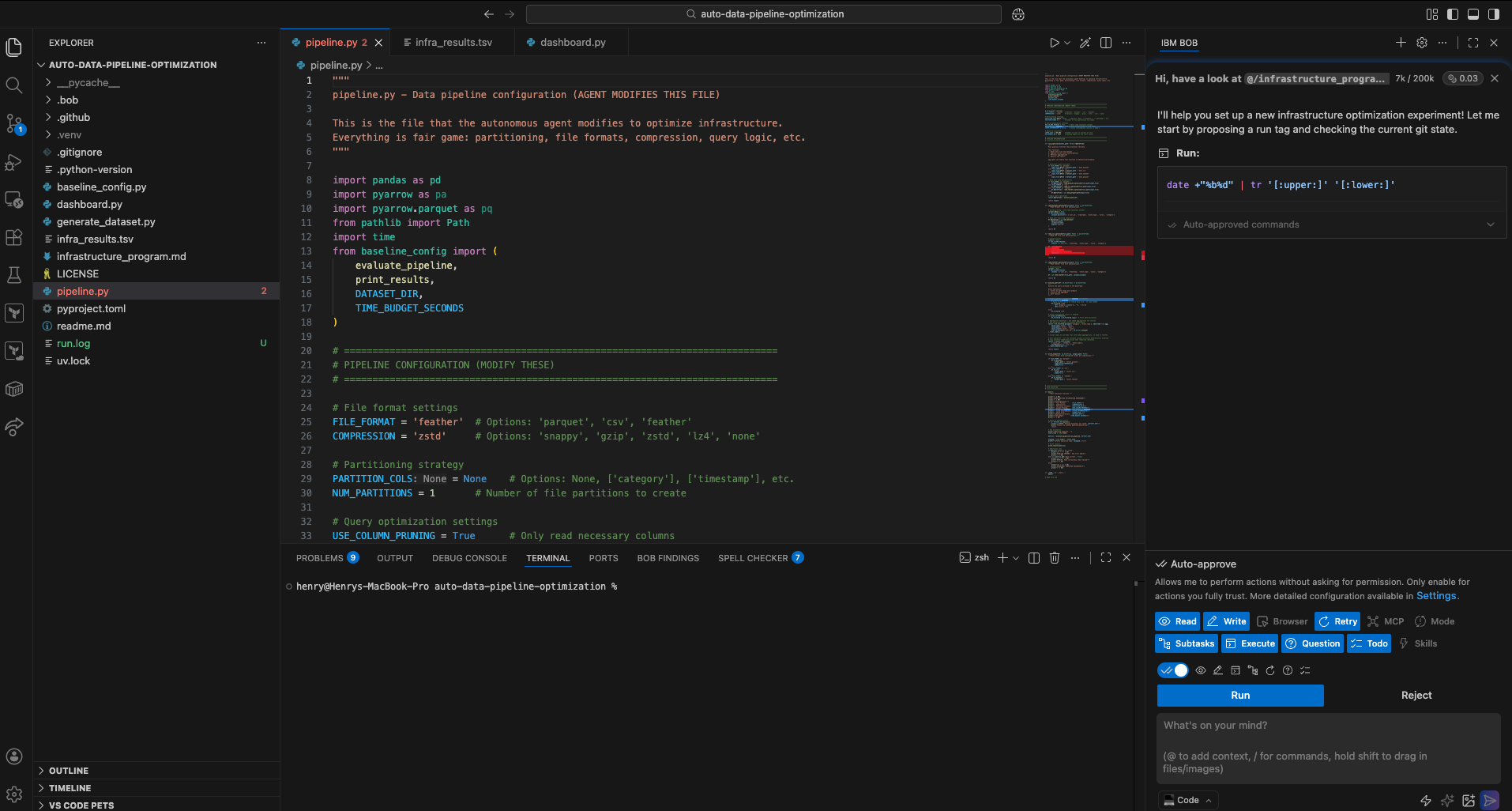1512x811 pixels.
Task: Click the lightning bolt icon below chat input
Action: point(1426,801)
